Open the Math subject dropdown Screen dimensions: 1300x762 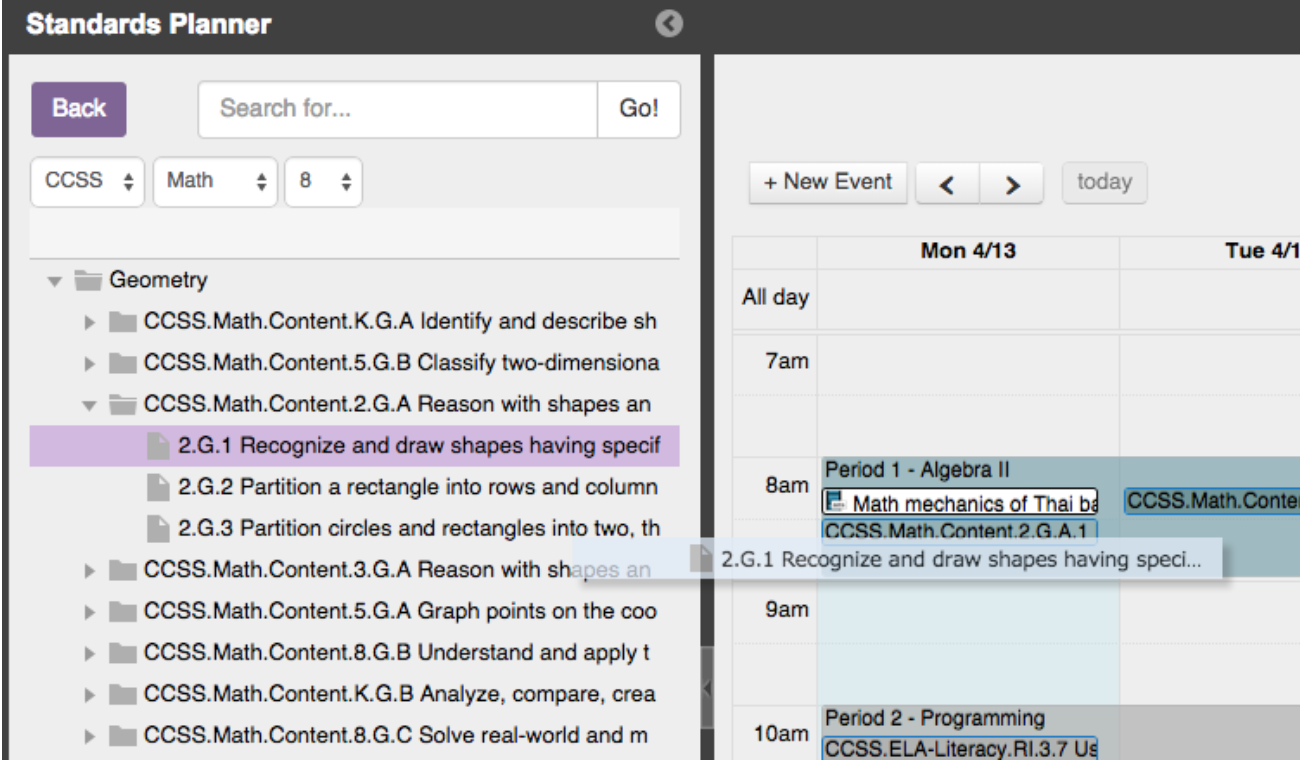(x=215, y=184)
